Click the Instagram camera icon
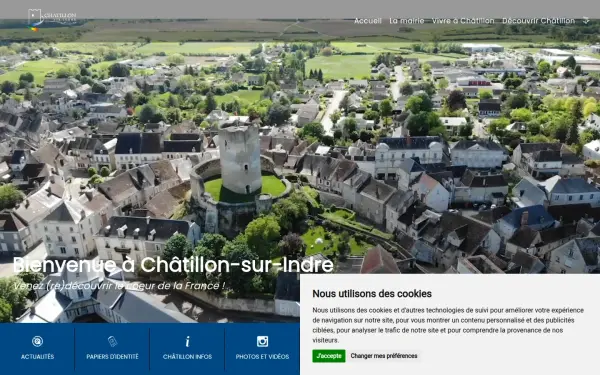Viewport: 600px width, 375px height. 262,341
